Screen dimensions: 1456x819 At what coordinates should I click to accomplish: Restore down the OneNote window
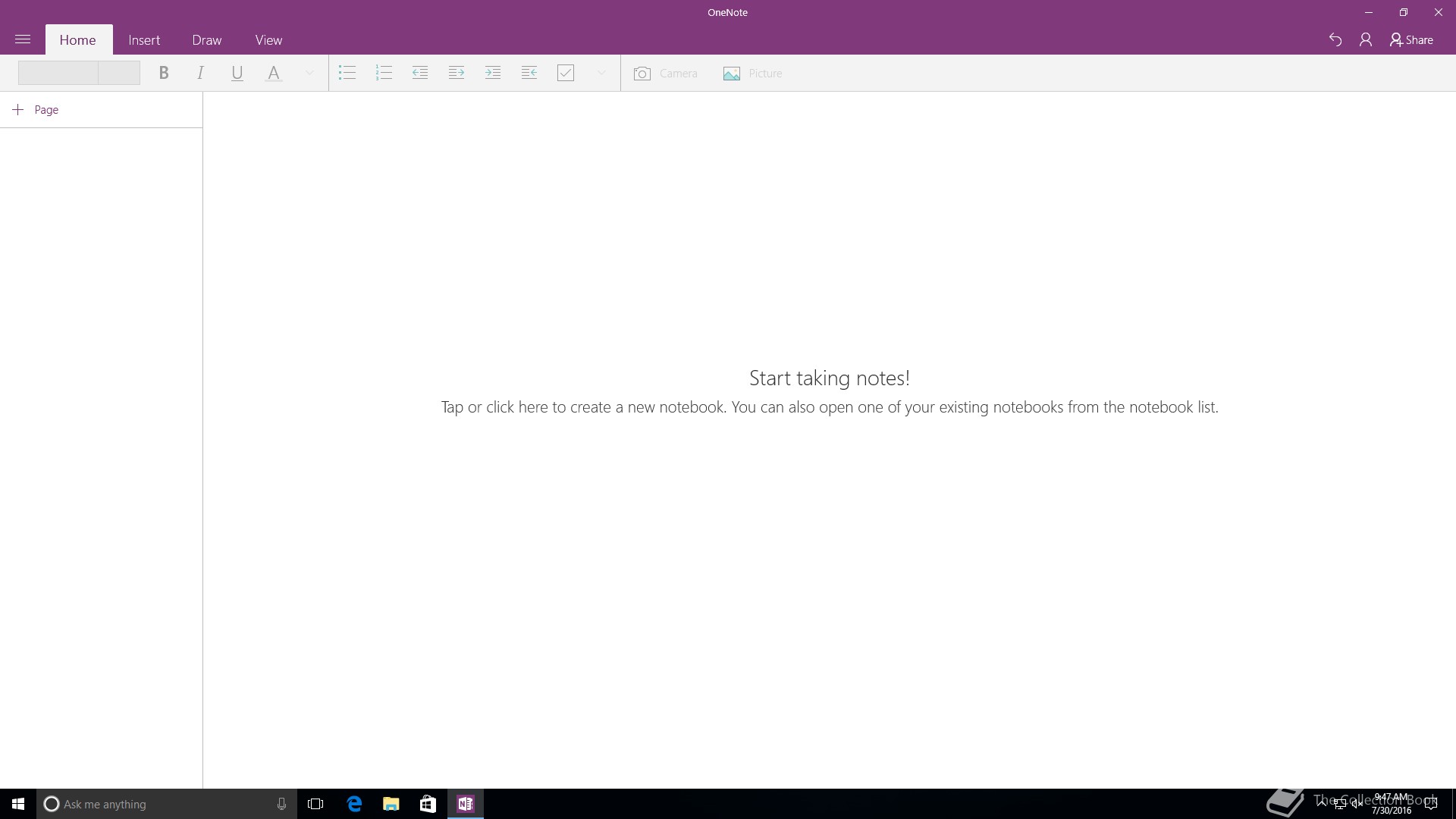click(1404, 12)
